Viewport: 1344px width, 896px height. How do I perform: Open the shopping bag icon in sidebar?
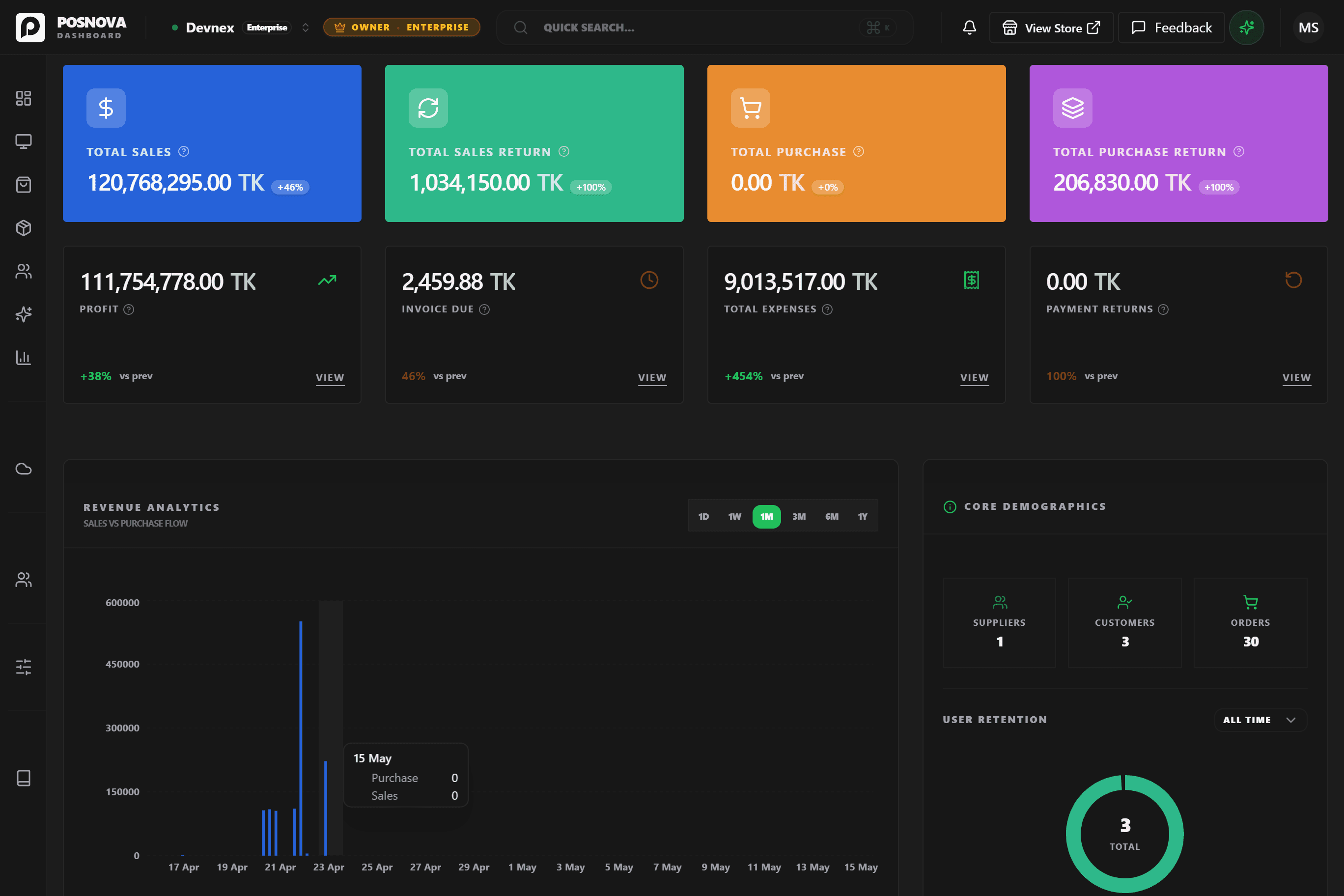[24, 185]
